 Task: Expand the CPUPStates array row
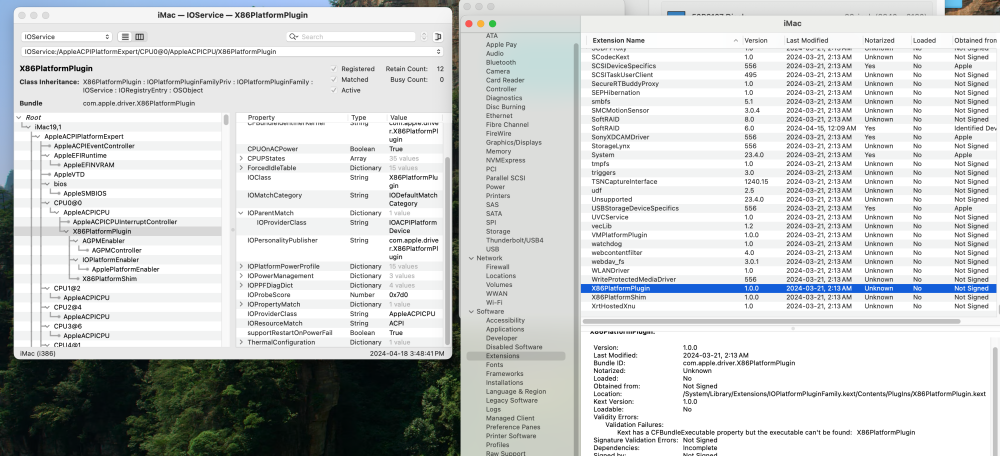(x=240, y=158)
